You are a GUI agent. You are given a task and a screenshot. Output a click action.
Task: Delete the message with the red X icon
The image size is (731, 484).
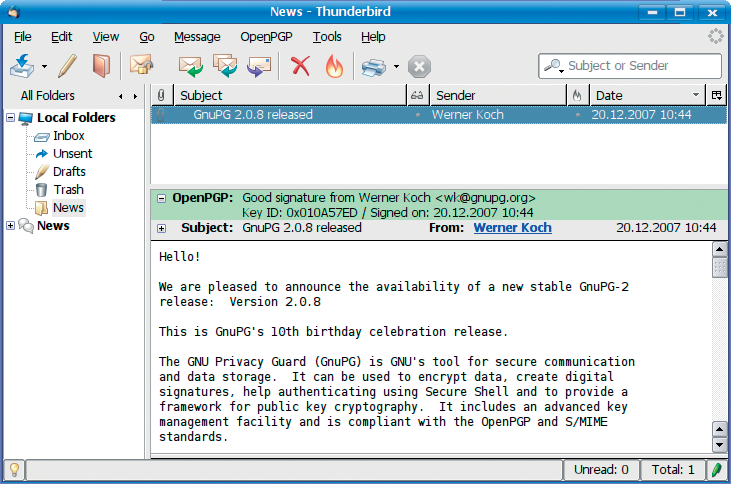300,66
